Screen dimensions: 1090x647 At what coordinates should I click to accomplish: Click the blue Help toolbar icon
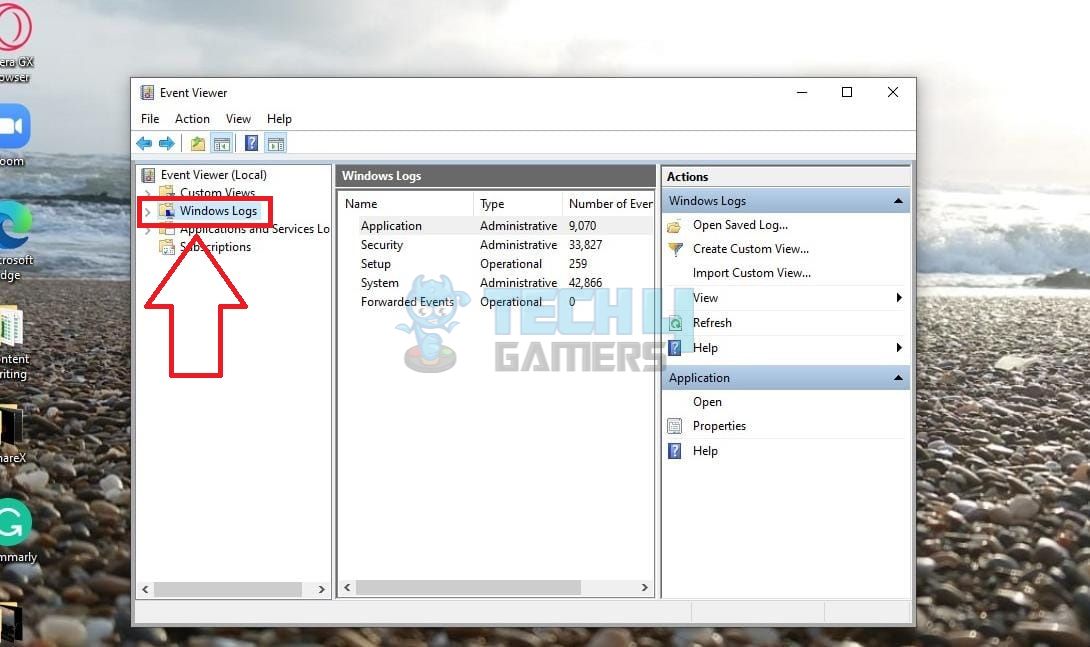point(252,144)
